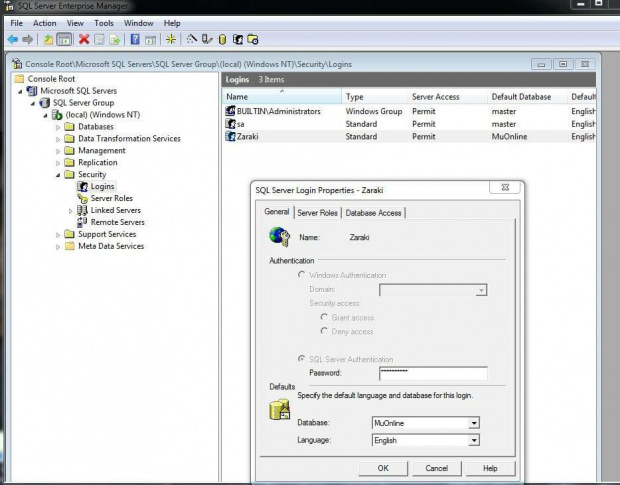Click the Up one level folder icon

coord(48,40)
